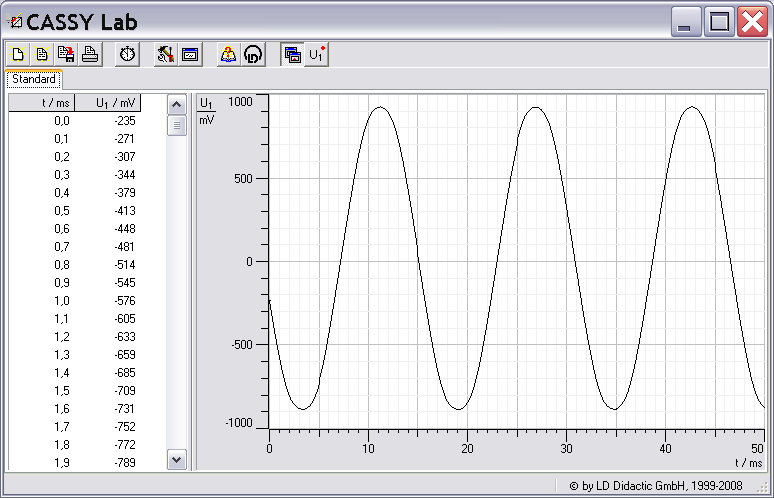Select the U1 / mV y-axis label
774x498 pixels.
tap(206, 111)
